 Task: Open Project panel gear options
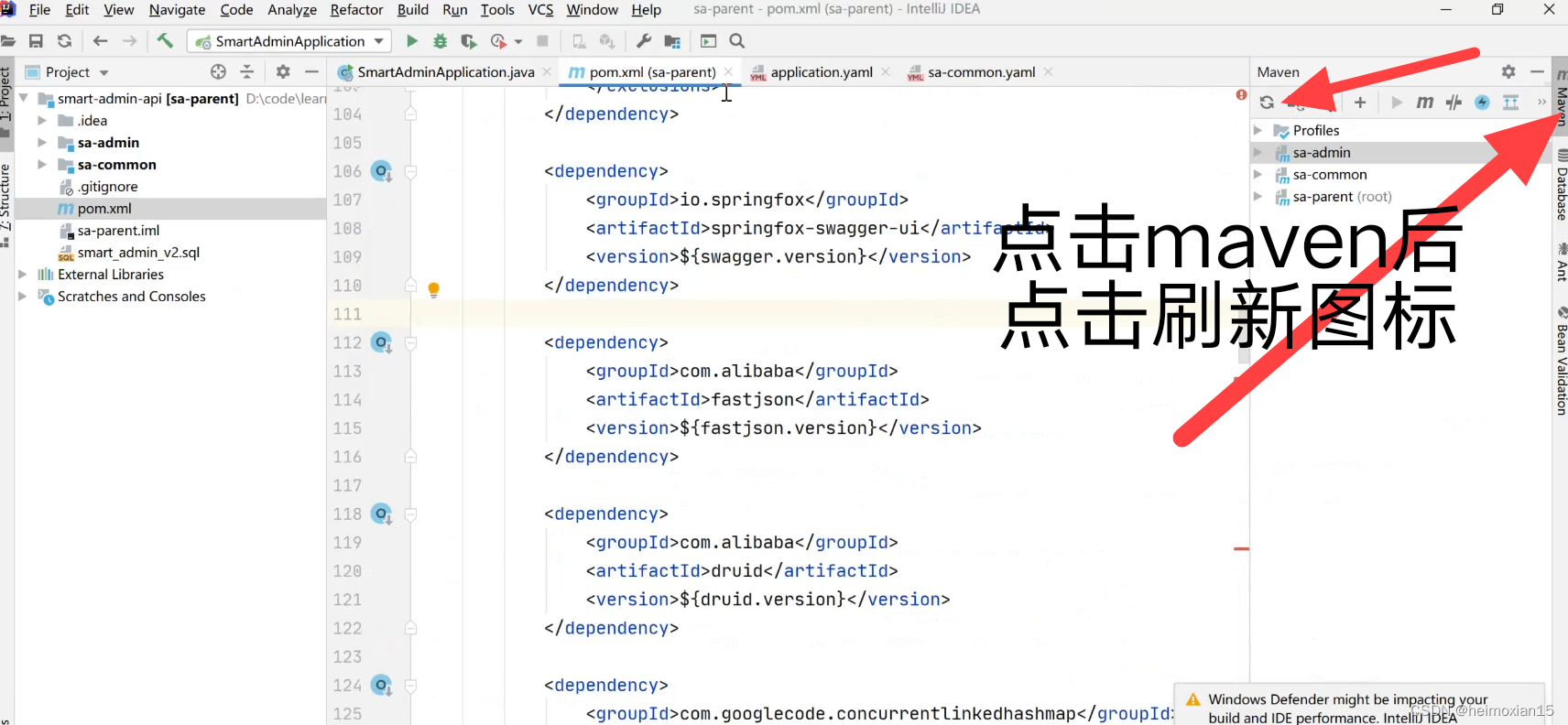(x=283, y=71)
